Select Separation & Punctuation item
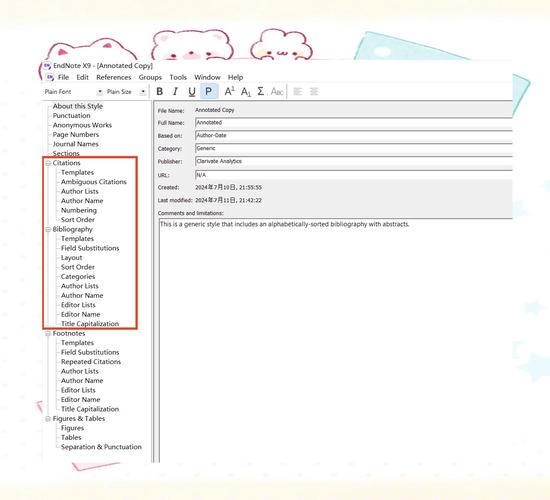Viewport: 550px width, 500px height. [101, 447]
